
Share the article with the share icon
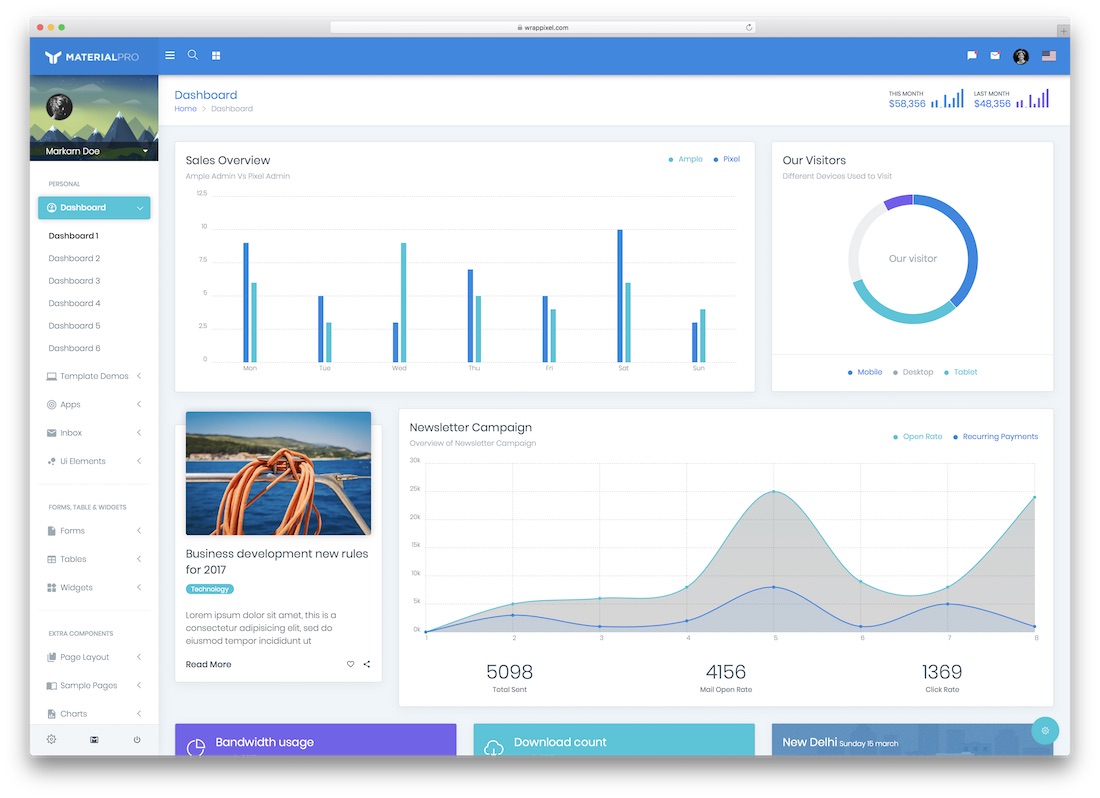[x=367, y=664]
